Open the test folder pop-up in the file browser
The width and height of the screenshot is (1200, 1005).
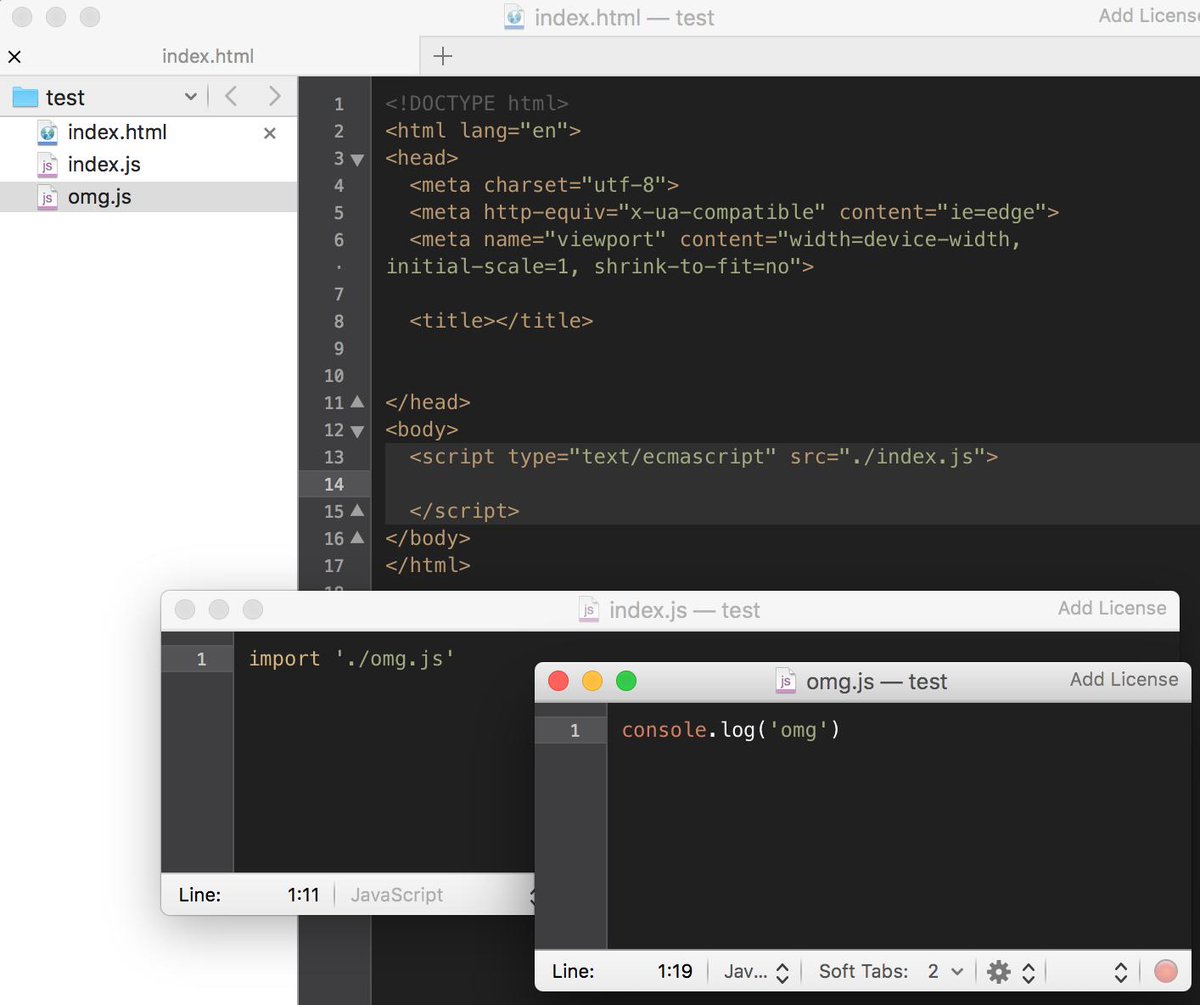click(x=104, y=97)
